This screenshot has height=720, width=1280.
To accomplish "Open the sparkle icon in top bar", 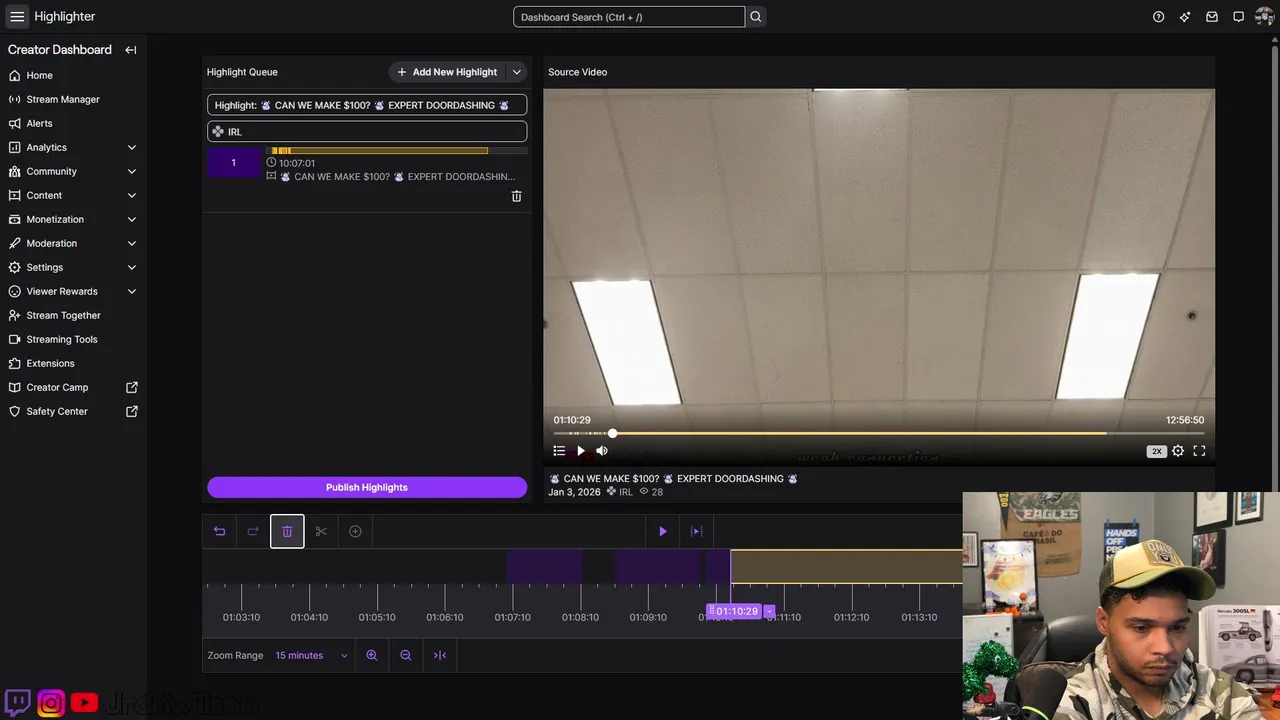I will click(1185, 17).
